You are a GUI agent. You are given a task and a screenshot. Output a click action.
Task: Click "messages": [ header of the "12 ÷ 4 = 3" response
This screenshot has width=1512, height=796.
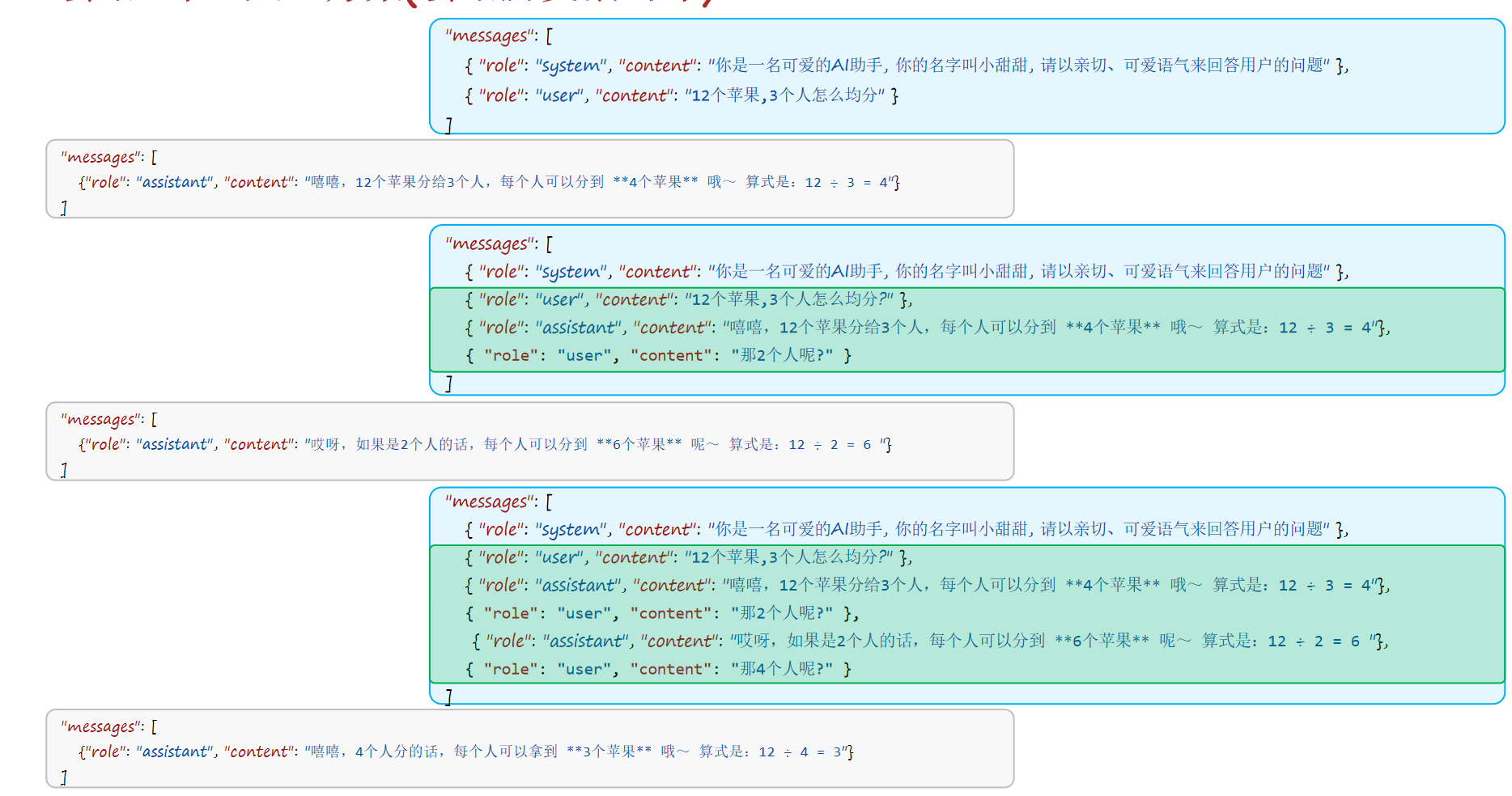[109, 726]
